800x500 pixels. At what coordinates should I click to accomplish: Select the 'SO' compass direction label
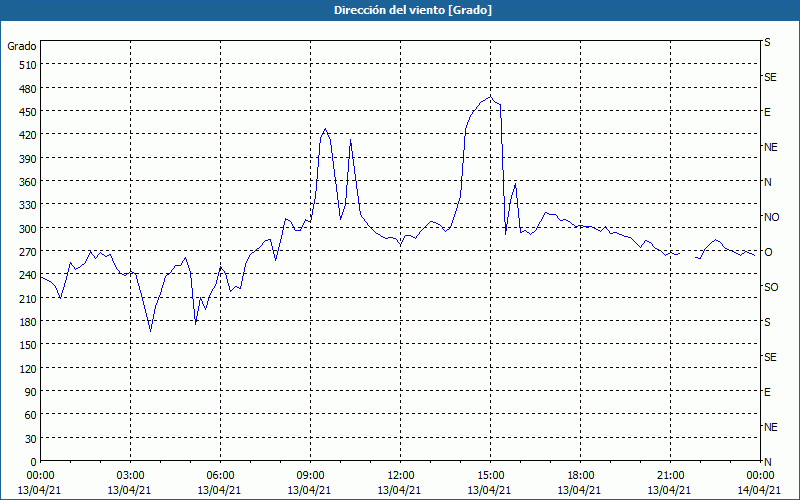[x=771, y=287]
